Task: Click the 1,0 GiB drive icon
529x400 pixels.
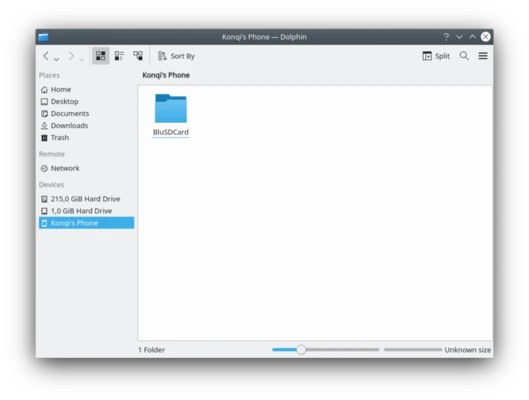Action: click(44, 211)
